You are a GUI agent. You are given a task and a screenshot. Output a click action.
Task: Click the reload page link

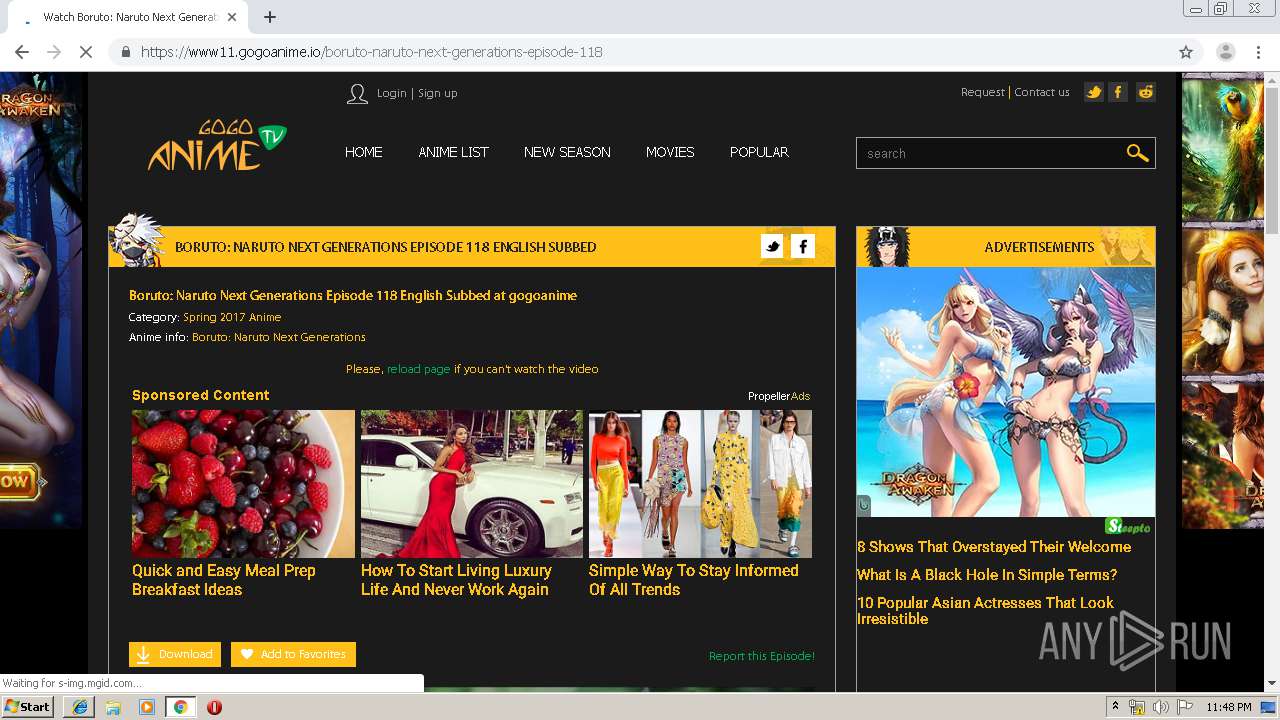418,369
